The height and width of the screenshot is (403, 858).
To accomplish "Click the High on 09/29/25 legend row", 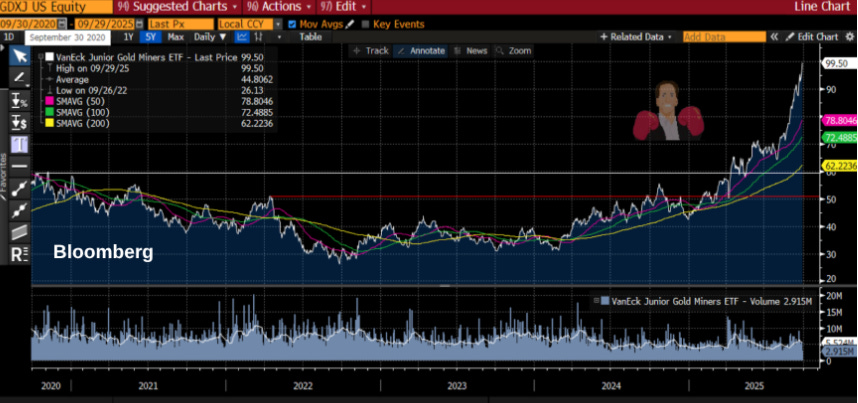I will (x=160, y=68).
